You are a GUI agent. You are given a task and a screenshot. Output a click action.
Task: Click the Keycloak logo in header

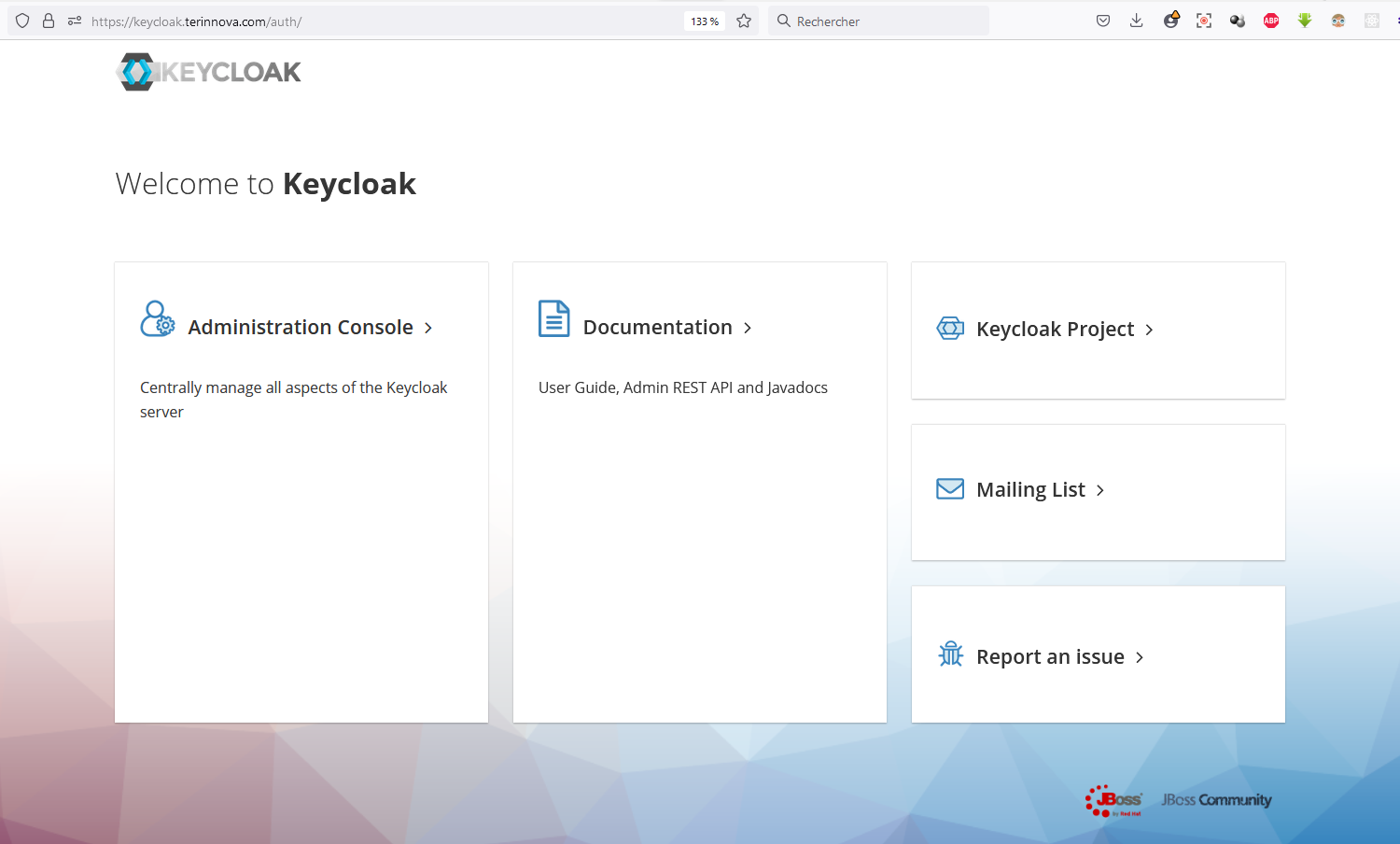pyautogui.click(x=209, y=72)
